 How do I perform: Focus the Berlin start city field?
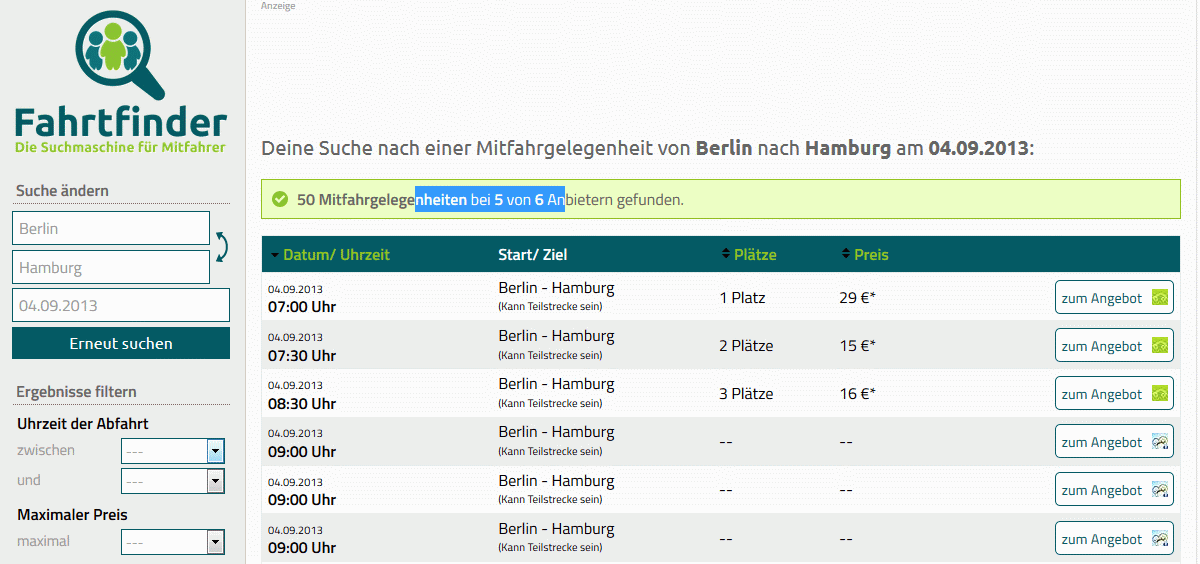pos(111,228)
